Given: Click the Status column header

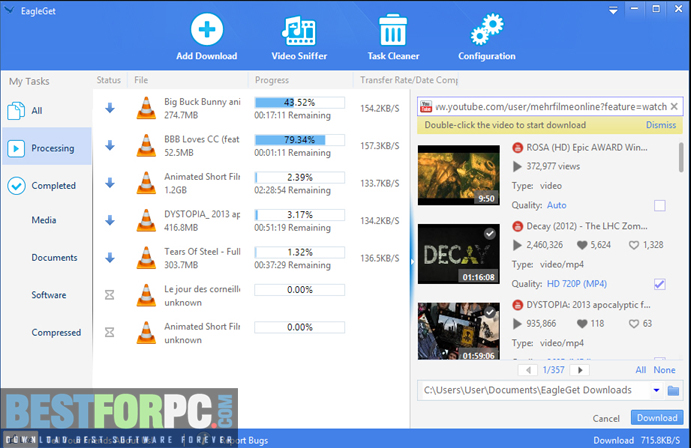Looking at the screenshot, I should point(109,80).
